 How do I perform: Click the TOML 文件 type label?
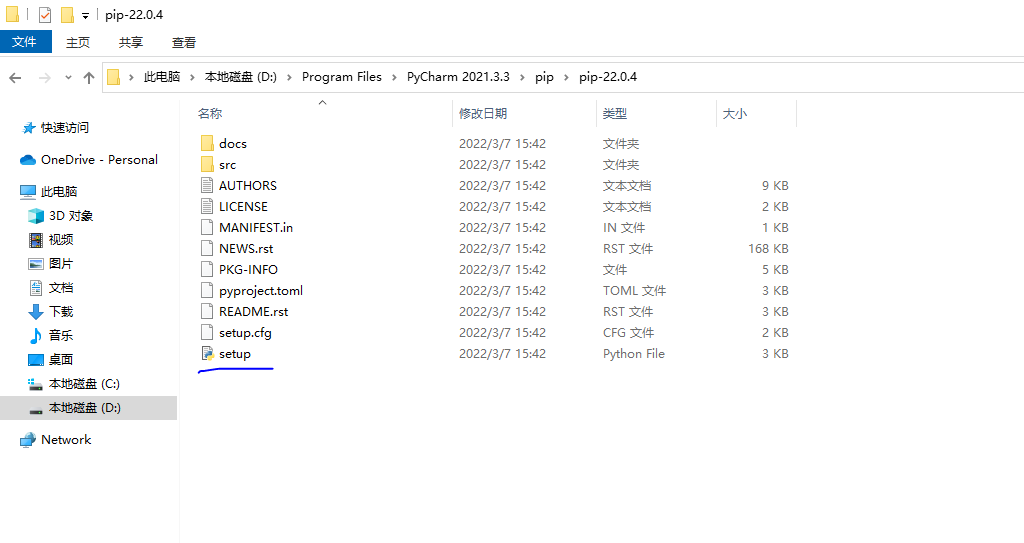click(x=634, y=290)
